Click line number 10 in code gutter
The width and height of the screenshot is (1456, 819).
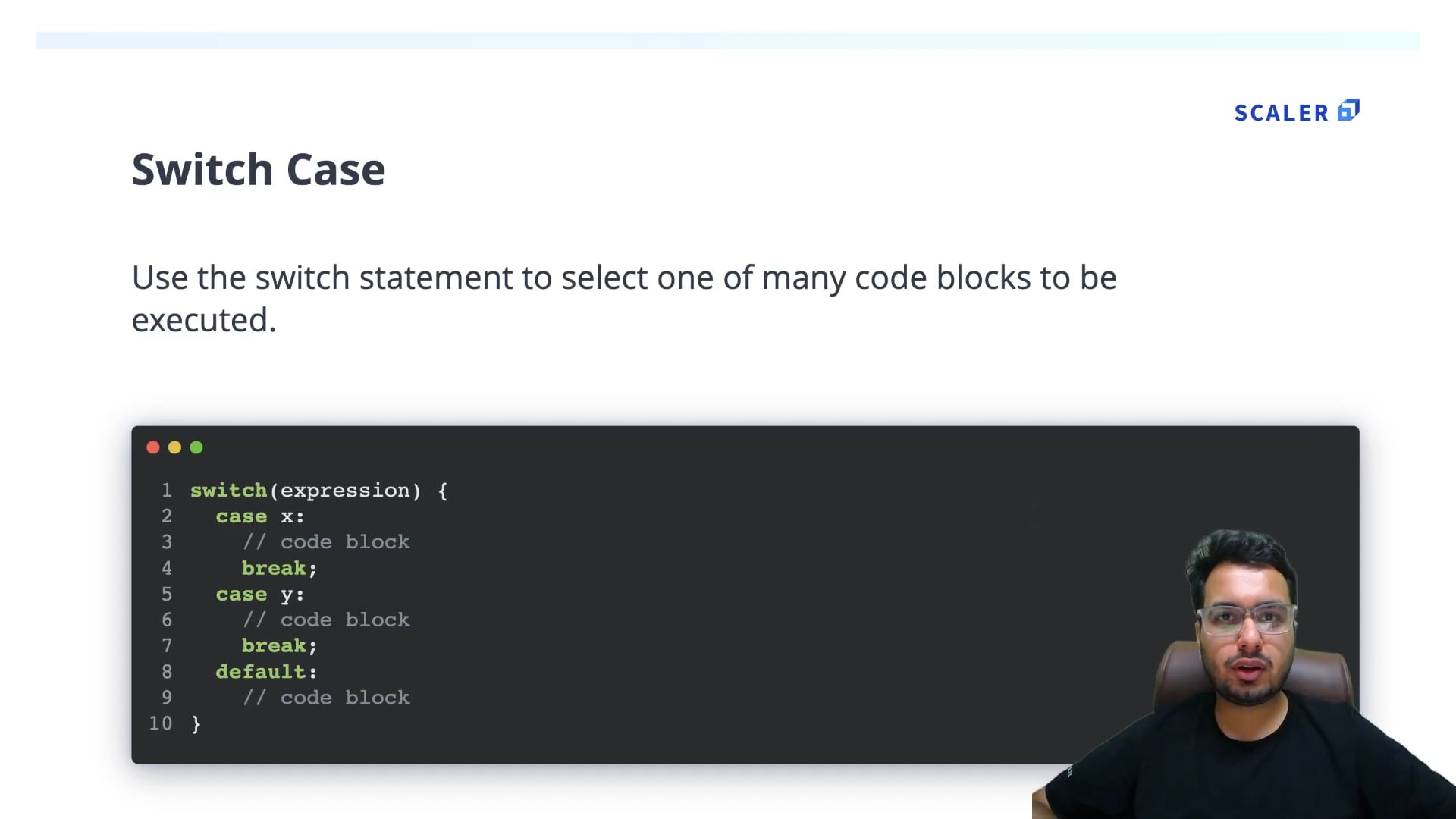161,723
